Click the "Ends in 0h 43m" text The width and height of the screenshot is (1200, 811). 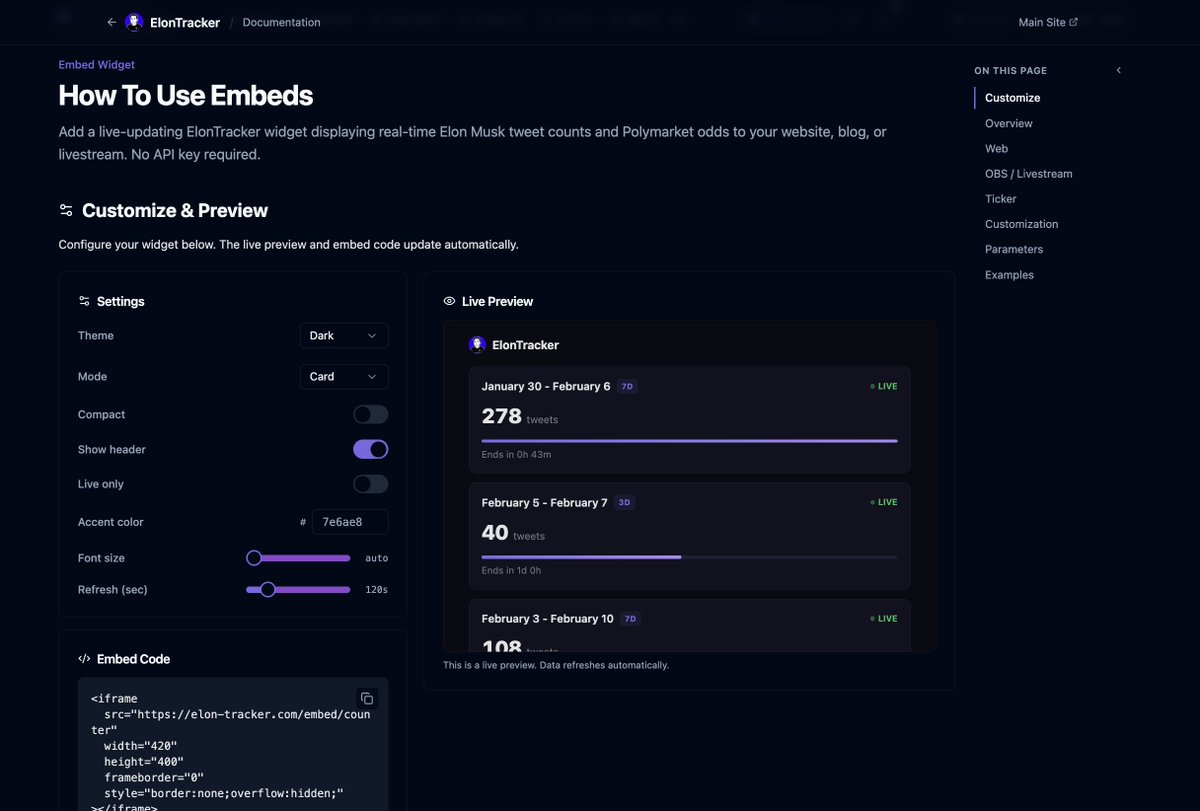[516, 455]
